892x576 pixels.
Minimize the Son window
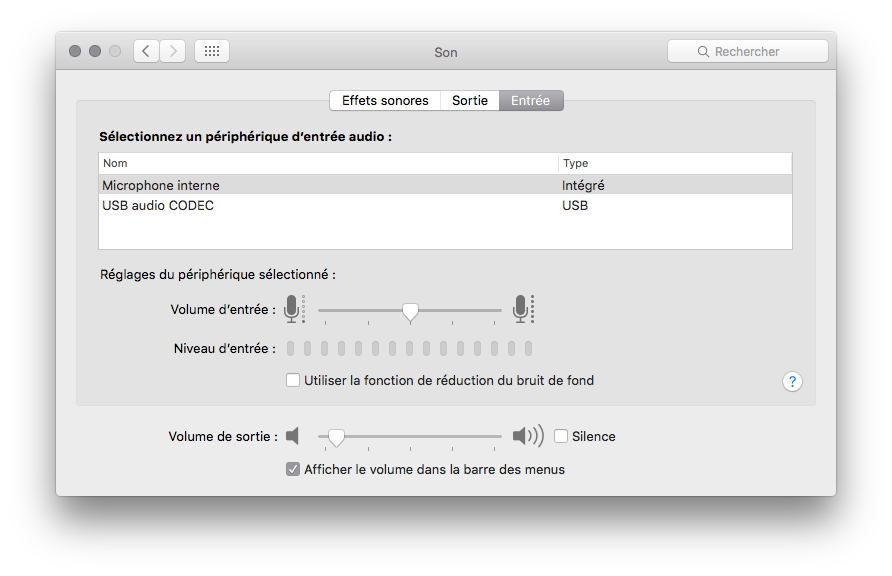coord(95,51)
